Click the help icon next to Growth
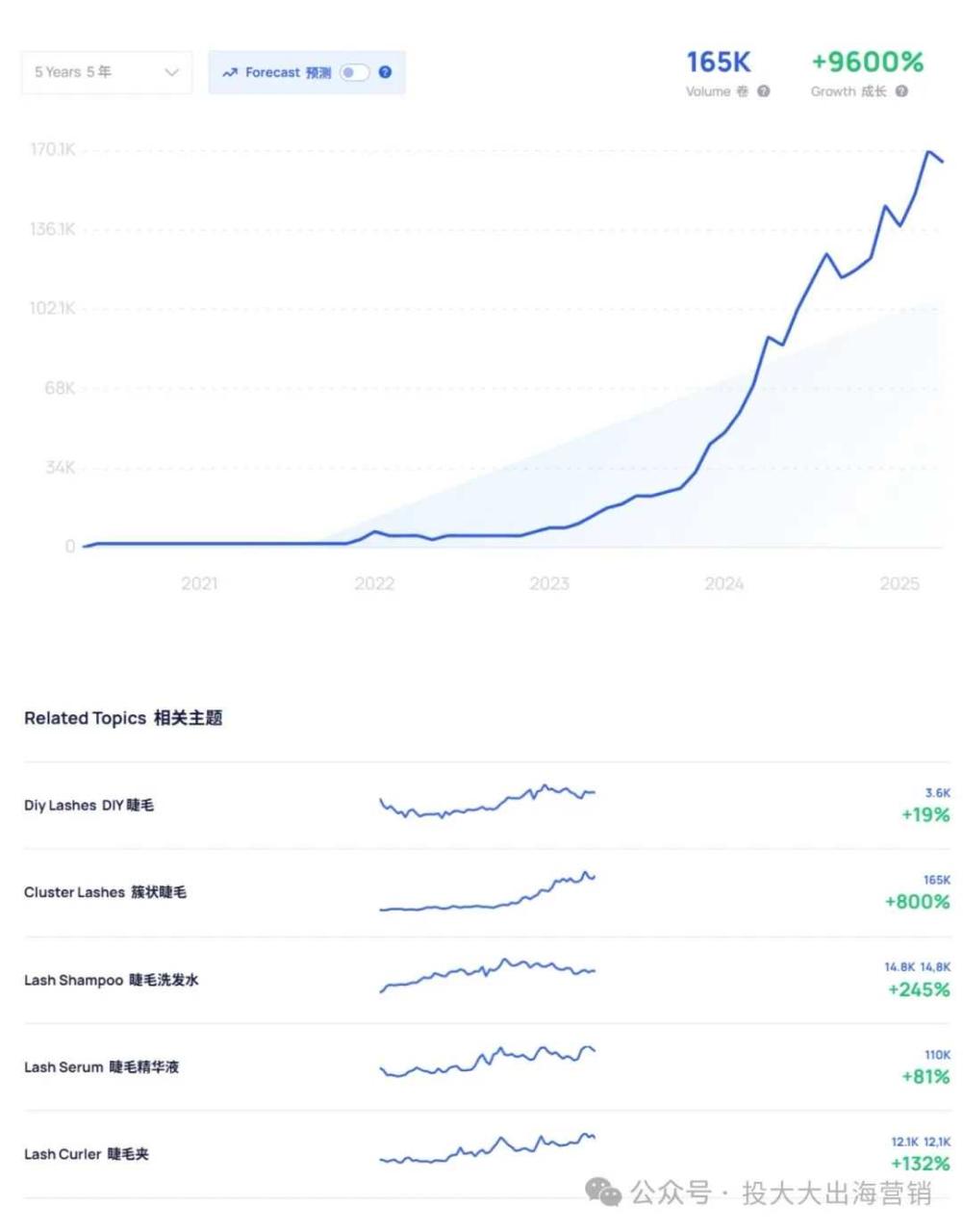The height and width of the screenshot is (1232, 963). [x=901, y=91]
